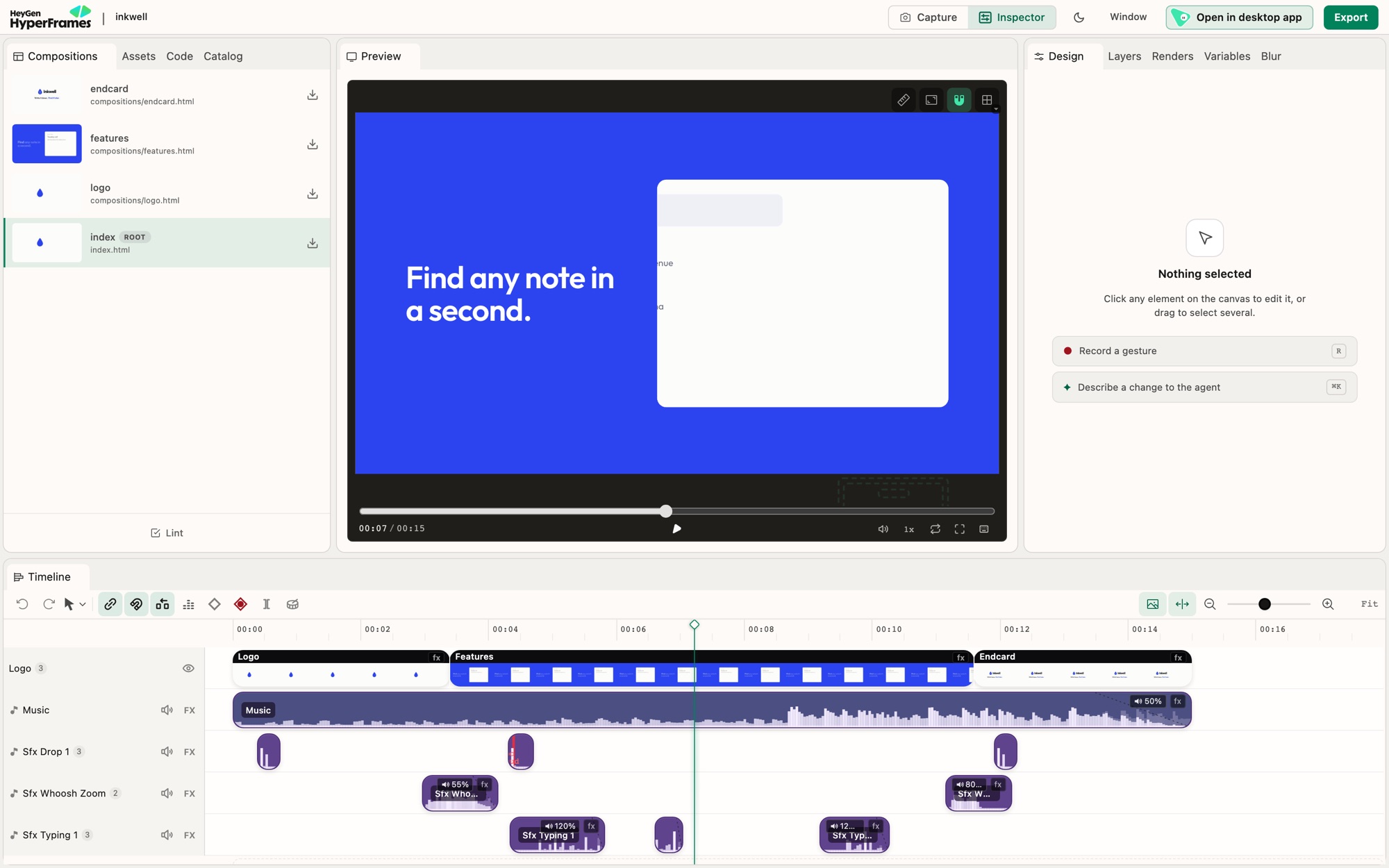The image size is (1389, 868).
Task: Click the drum icon in timeline toolbar
Action: (292, 604)
